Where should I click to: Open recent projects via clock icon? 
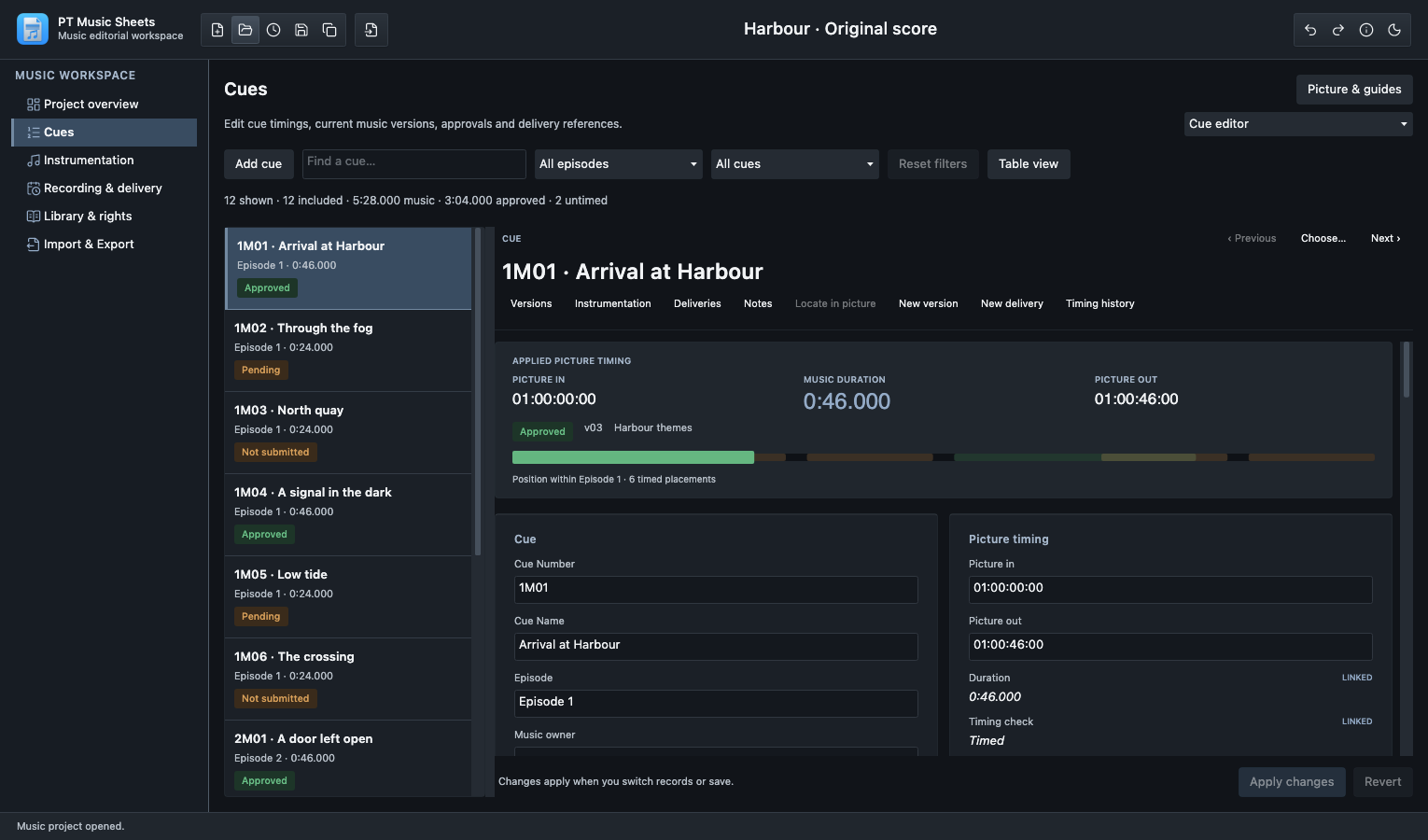[x=273, y=30]
